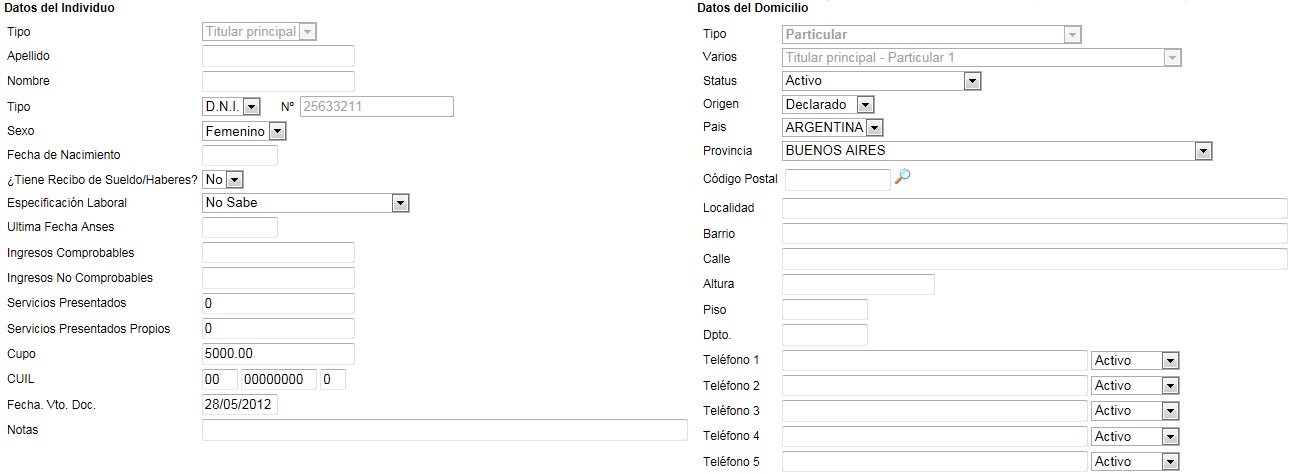
Task: Click the Fecha Vto. Doc. date field
Action: (240, 405)
